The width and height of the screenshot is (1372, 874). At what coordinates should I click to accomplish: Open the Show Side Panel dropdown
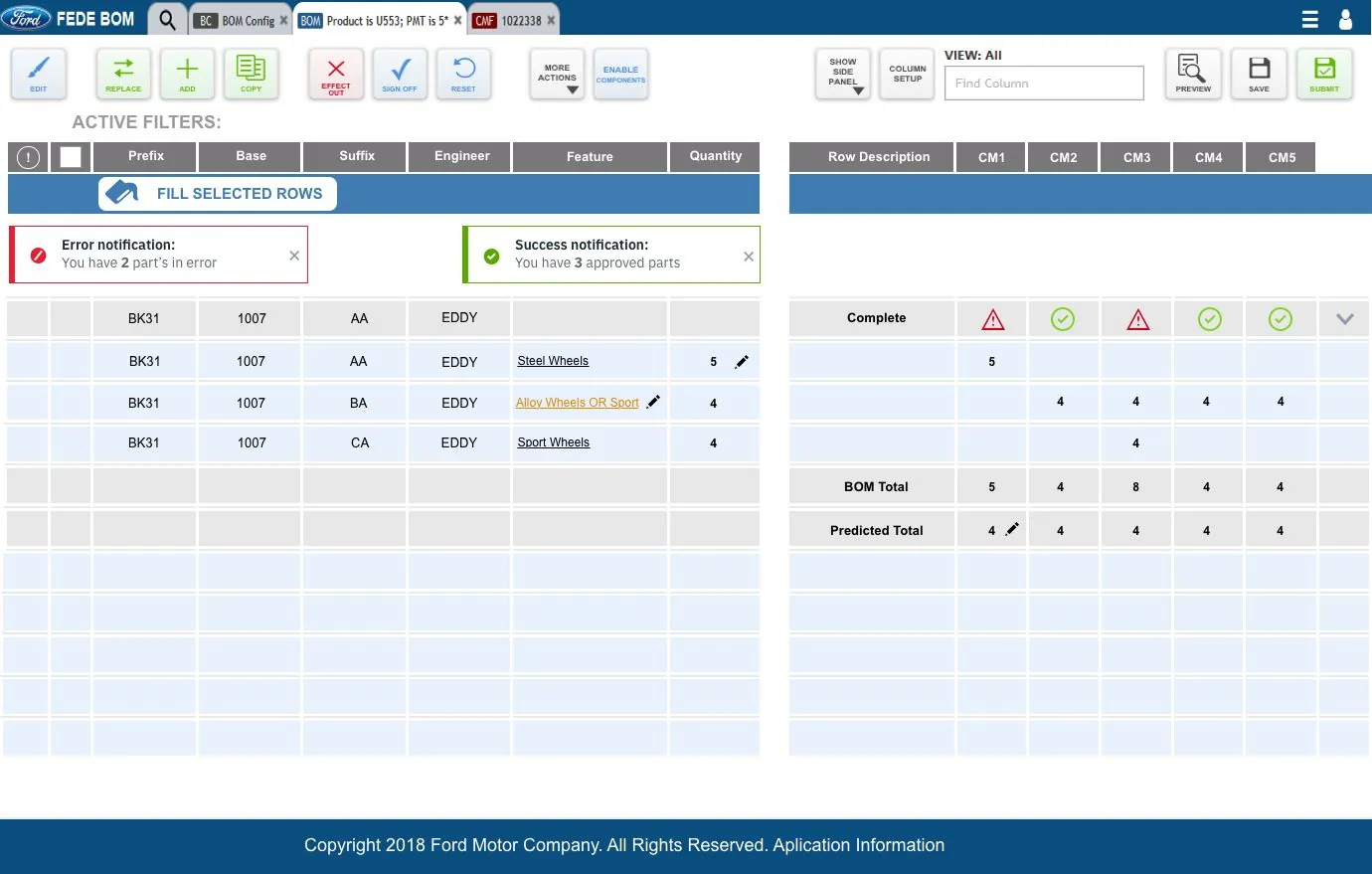(843, 74)
